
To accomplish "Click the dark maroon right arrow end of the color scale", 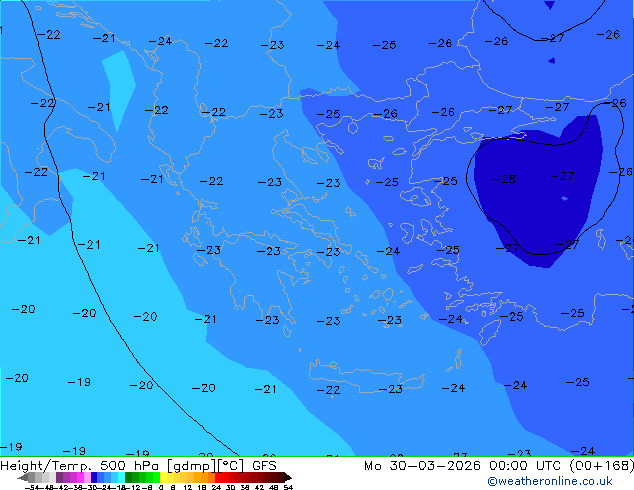I will point(287,477).
